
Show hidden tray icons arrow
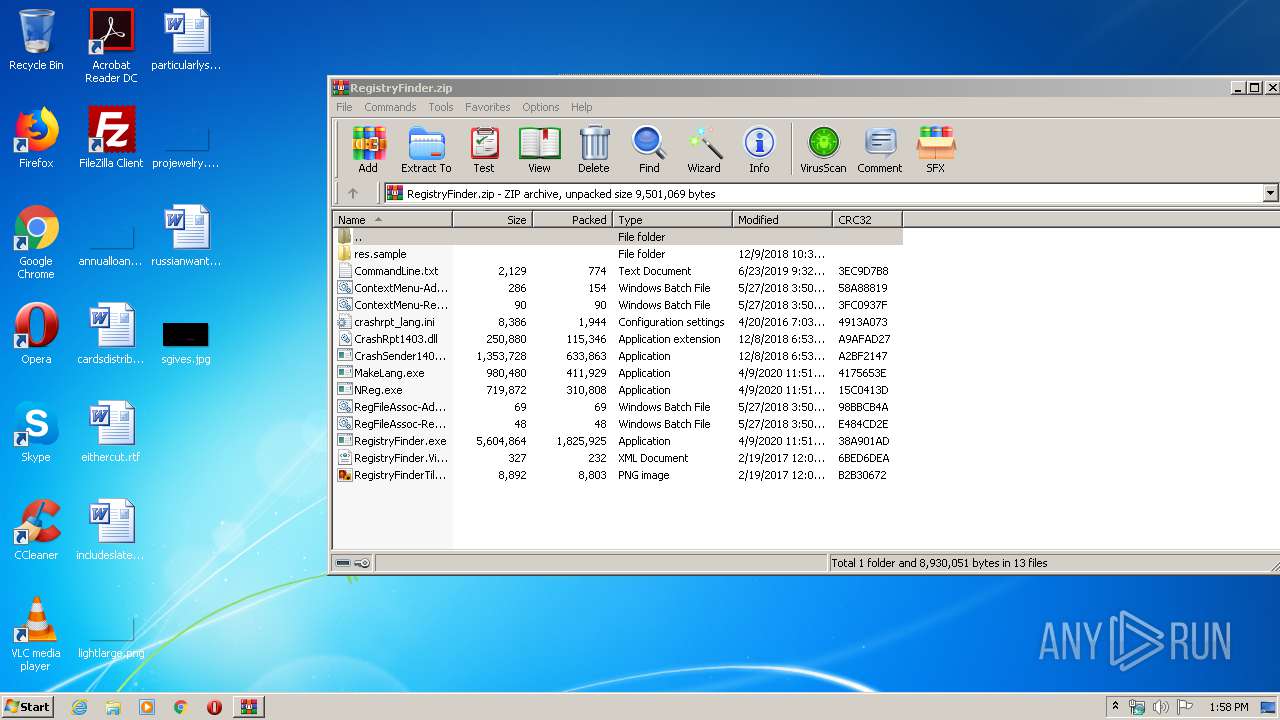[x=1116, y=707]
